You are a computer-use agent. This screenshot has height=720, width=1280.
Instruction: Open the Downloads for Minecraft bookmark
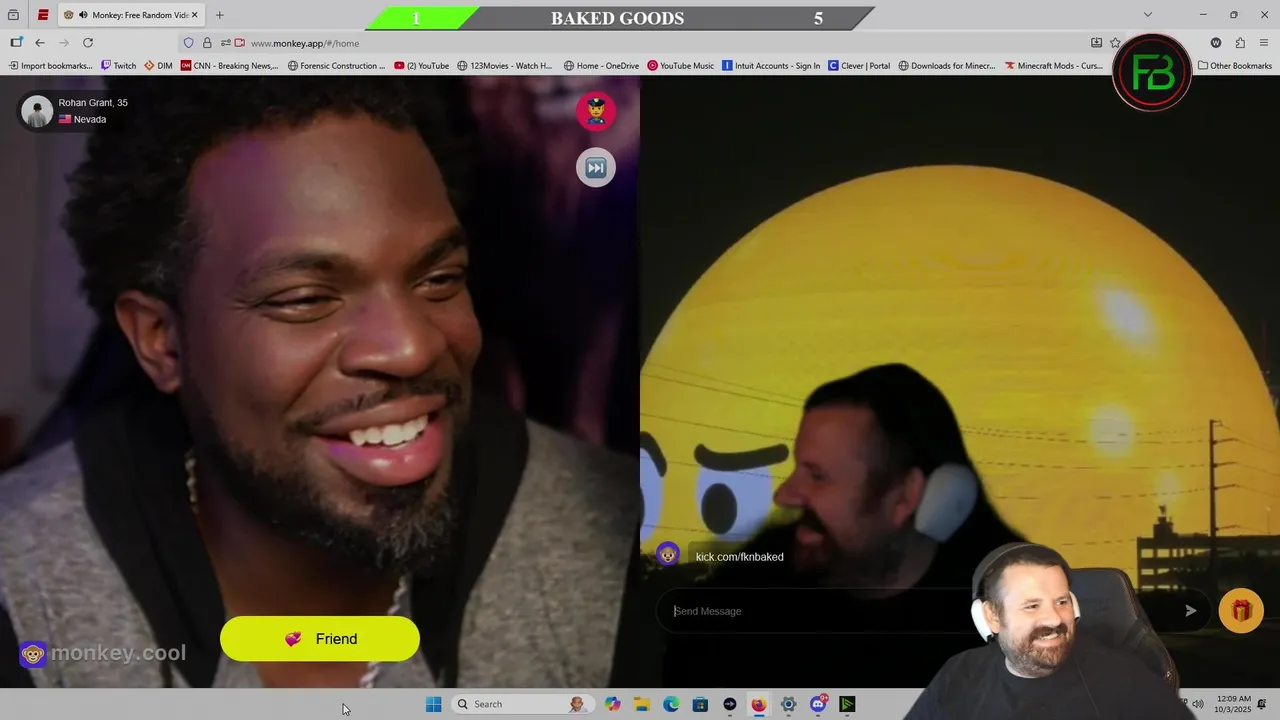tap(947, 66)
